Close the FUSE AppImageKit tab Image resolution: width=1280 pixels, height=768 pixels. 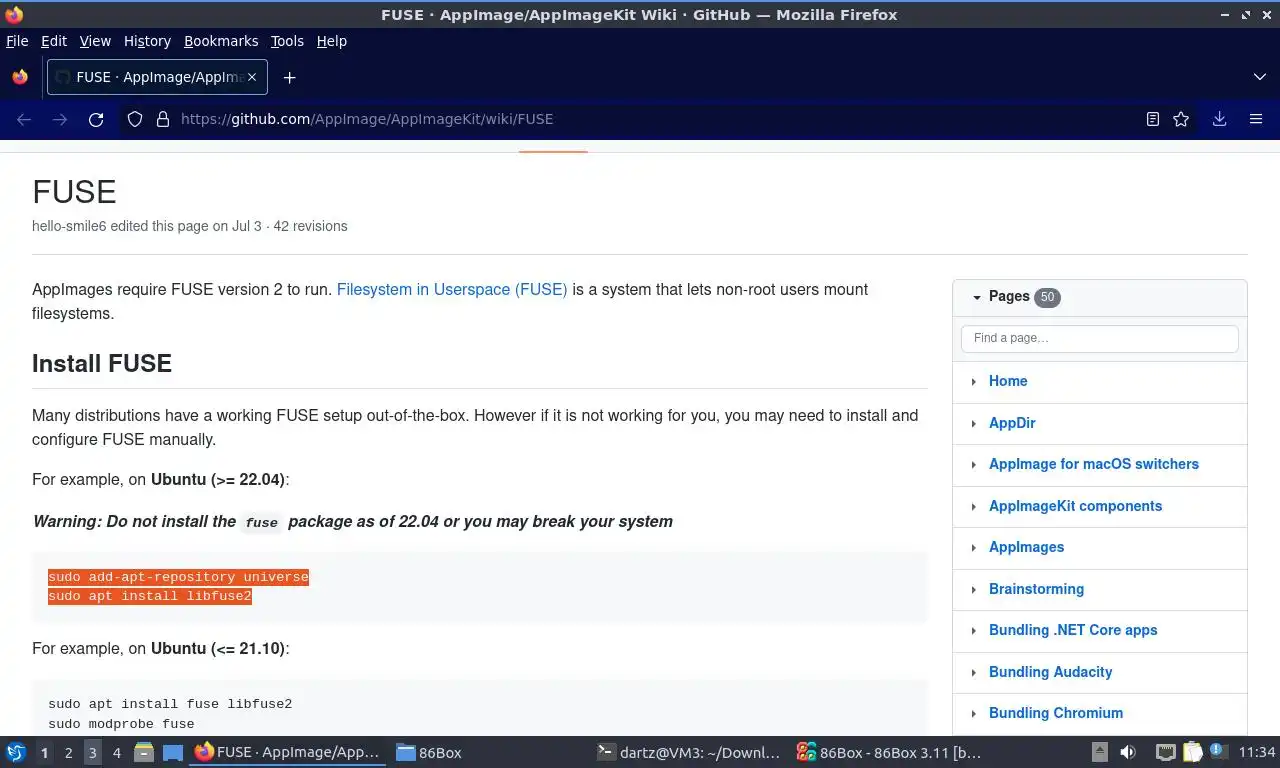(x=252, y=77)
